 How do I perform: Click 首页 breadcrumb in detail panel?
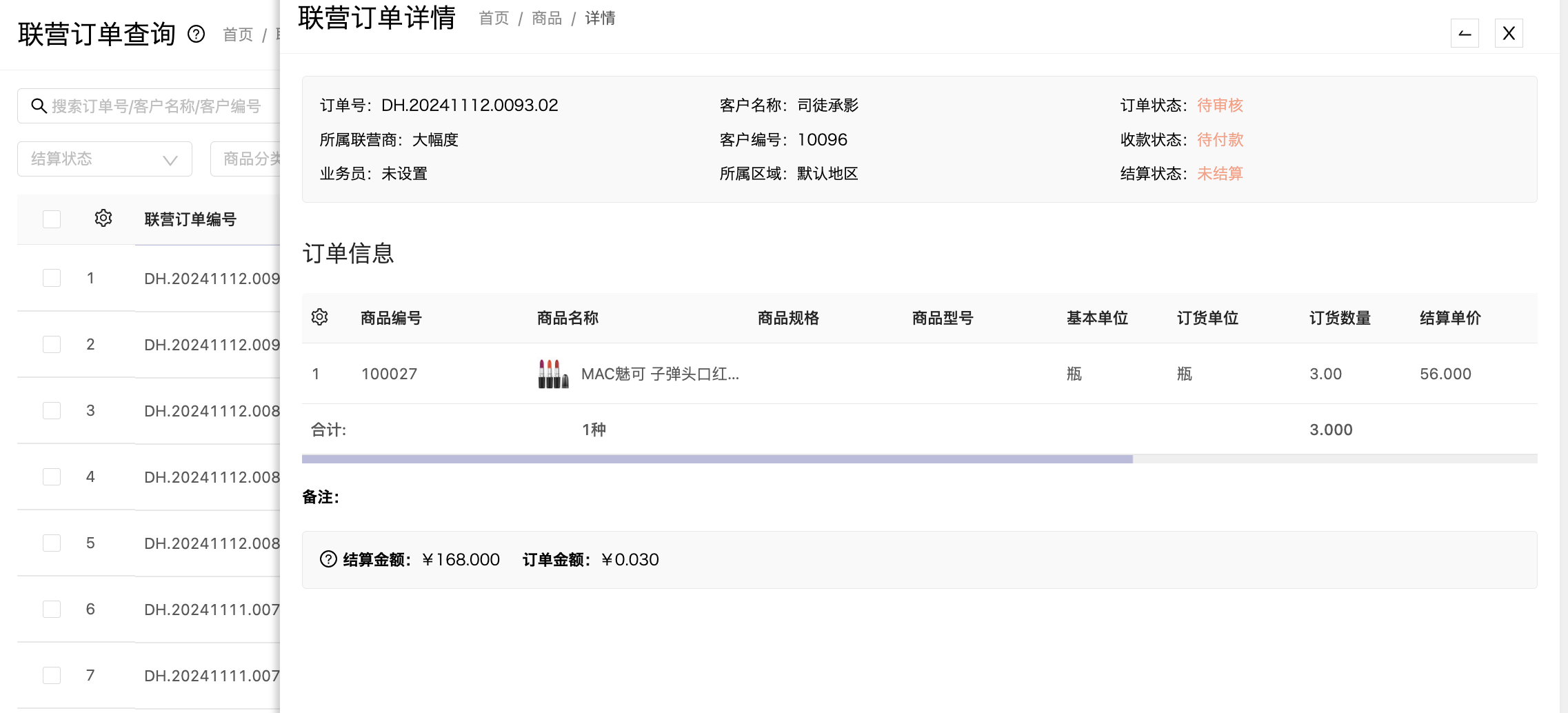pos(494,19)
